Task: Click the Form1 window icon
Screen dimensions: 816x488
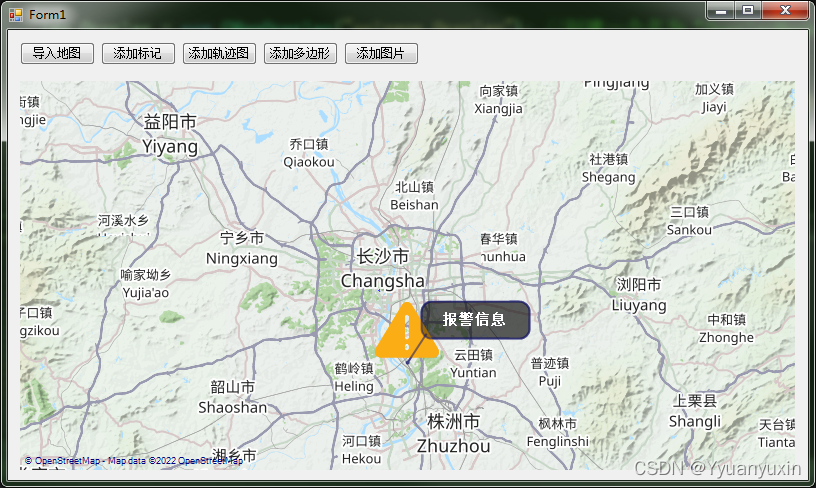Action: 16,15
